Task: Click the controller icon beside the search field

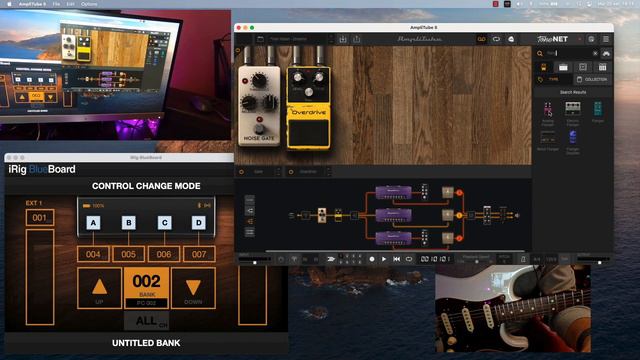Action: tap(606, 53)
